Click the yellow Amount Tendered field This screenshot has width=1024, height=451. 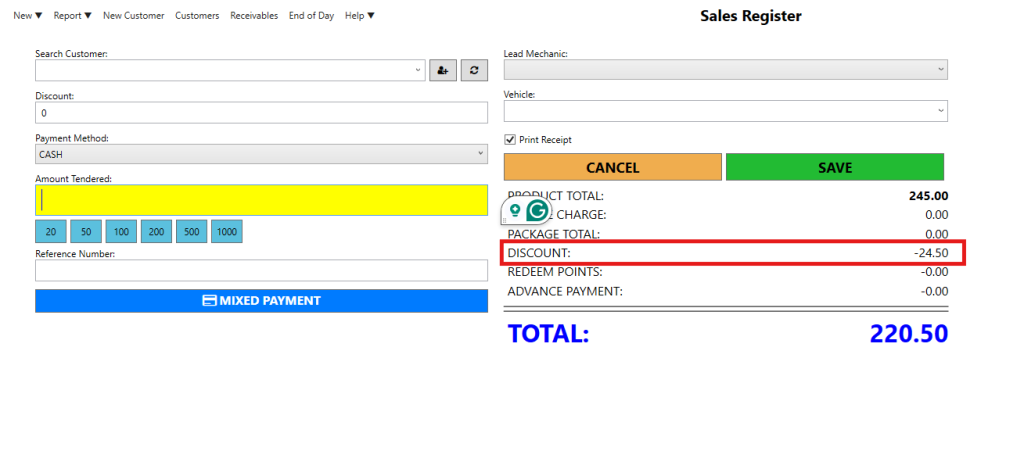click(260, 200)
